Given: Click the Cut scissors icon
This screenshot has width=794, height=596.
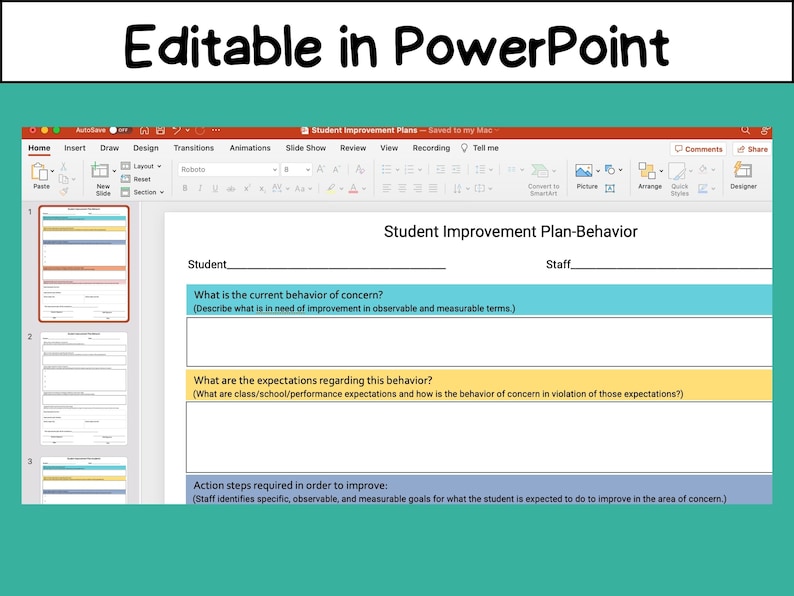Looking at the screenshot, I should 63,166.
